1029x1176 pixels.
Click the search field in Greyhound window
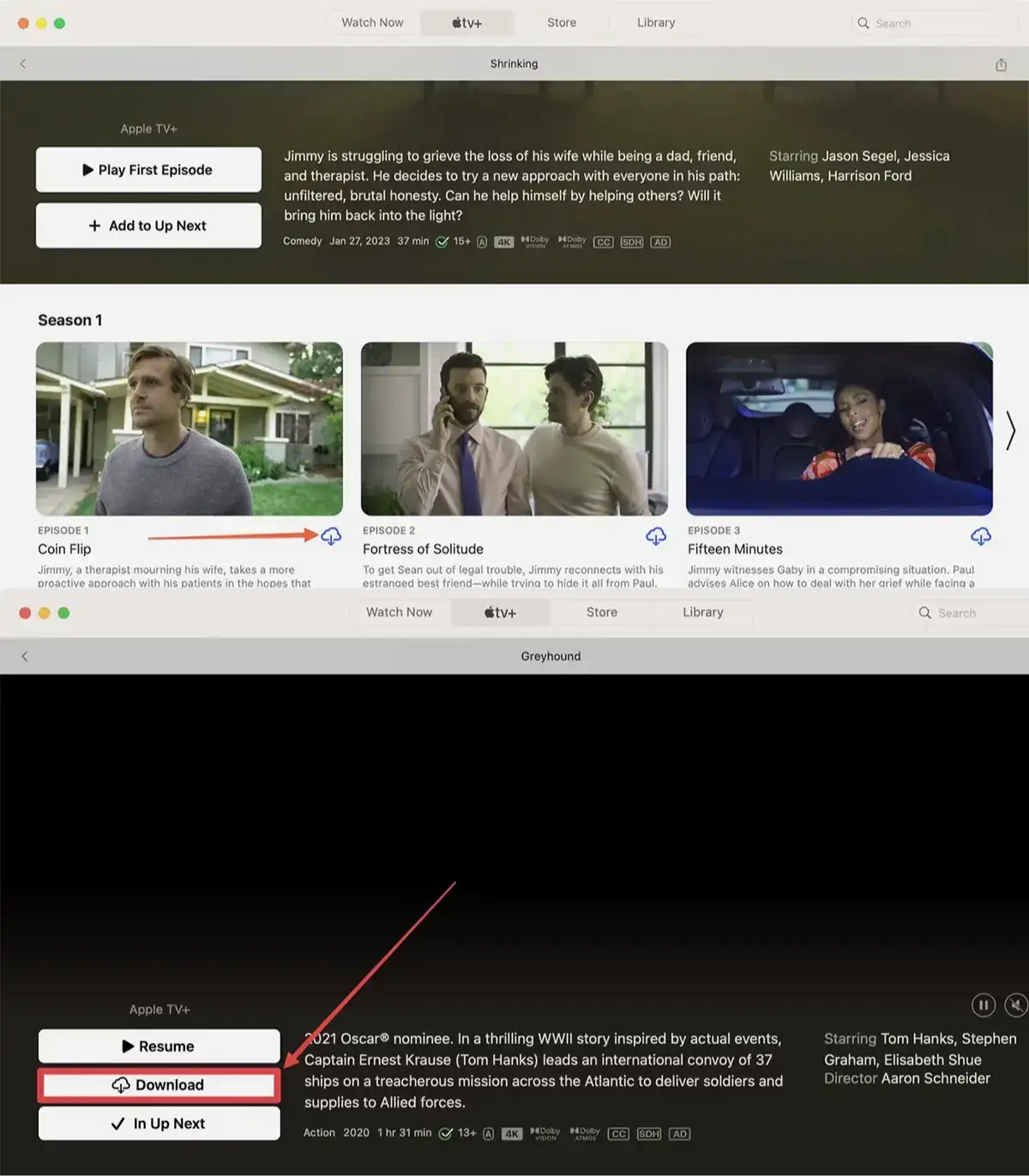tap(969, 612)
